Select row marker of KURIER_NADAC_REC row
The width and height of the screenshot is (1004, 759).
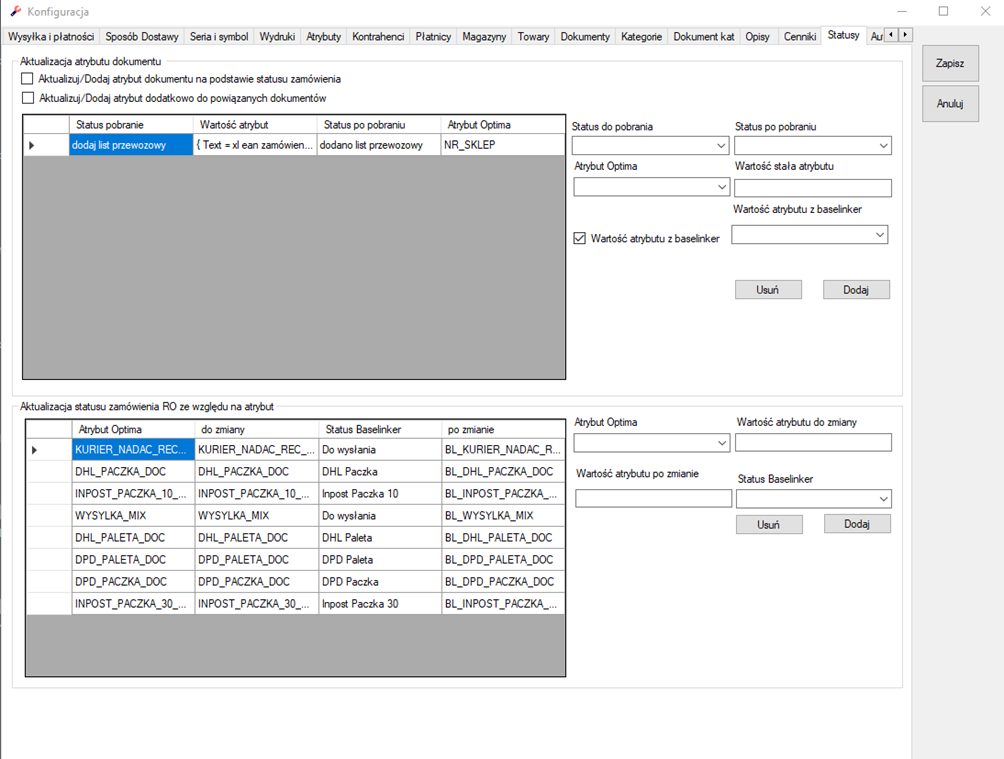(x=49, y=450)
